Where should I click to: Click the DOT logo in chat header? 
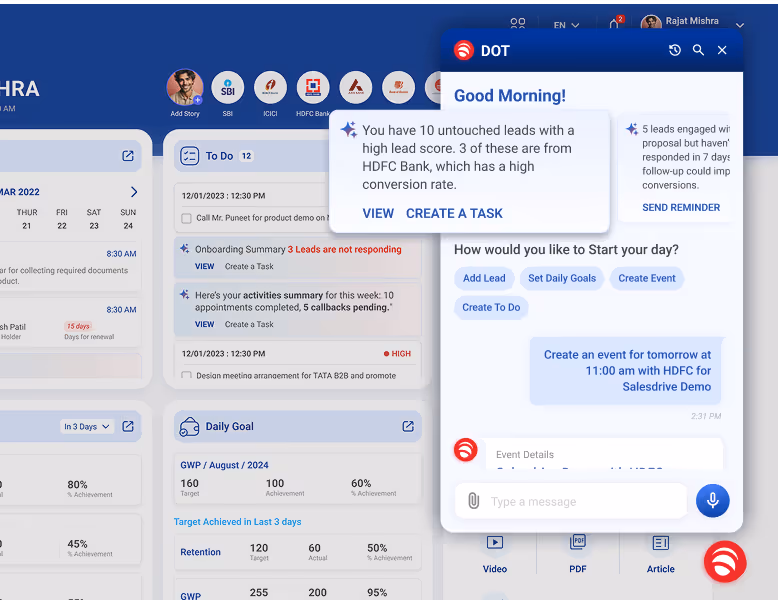464,50
